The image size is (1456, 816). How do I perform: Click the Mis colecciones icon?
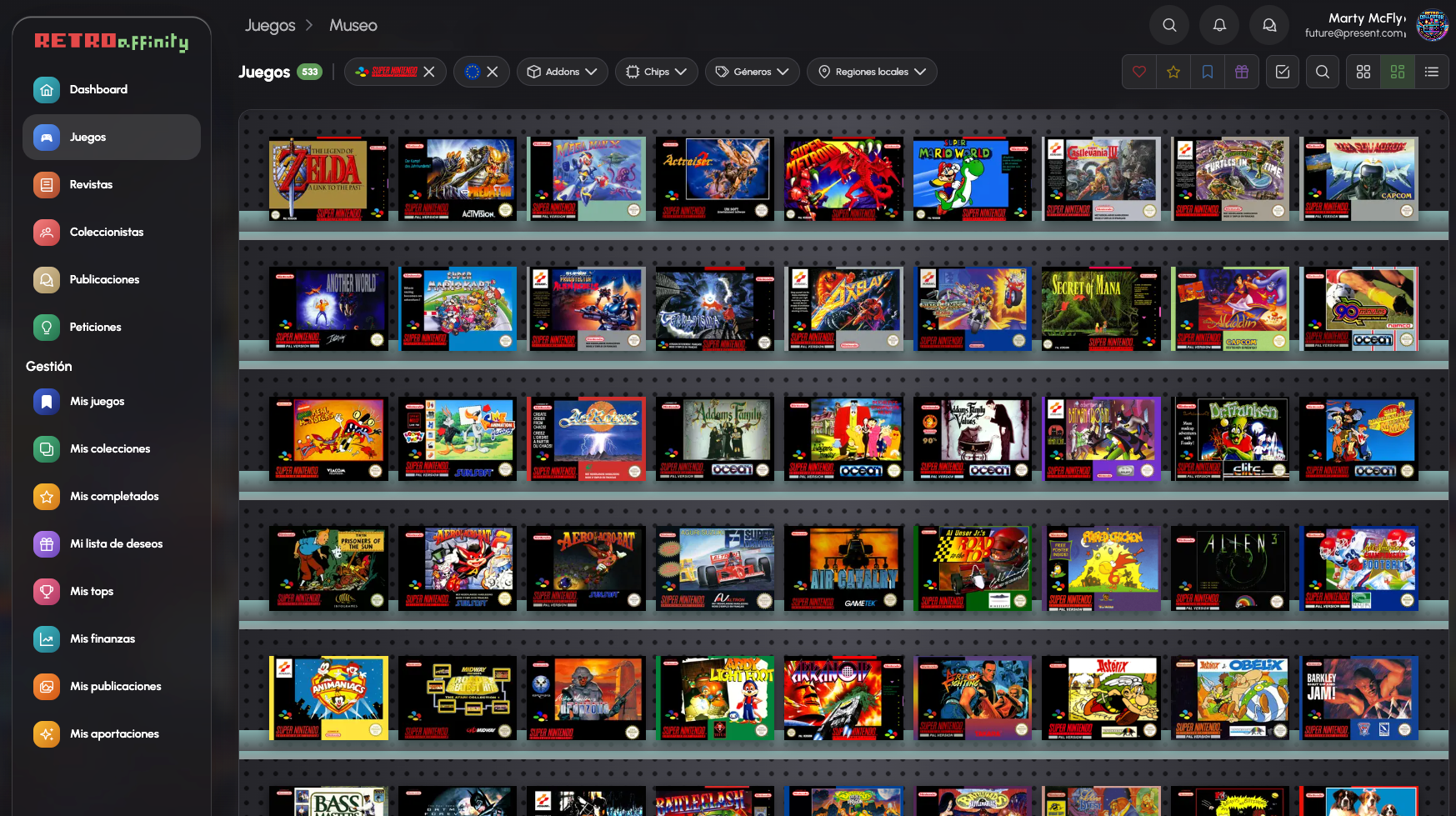47,449
